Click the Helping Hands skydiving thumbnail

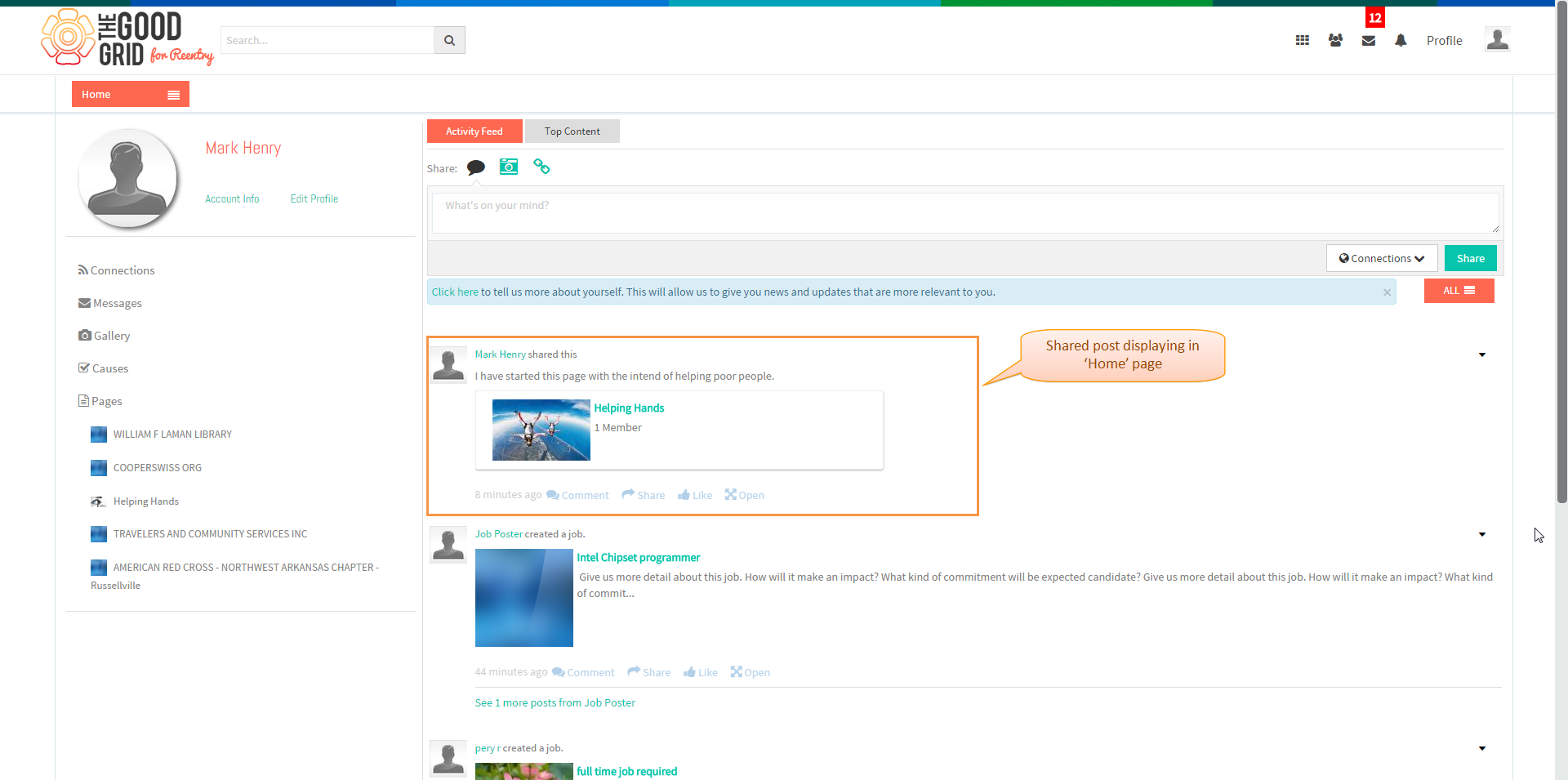[x=541, y=430]
